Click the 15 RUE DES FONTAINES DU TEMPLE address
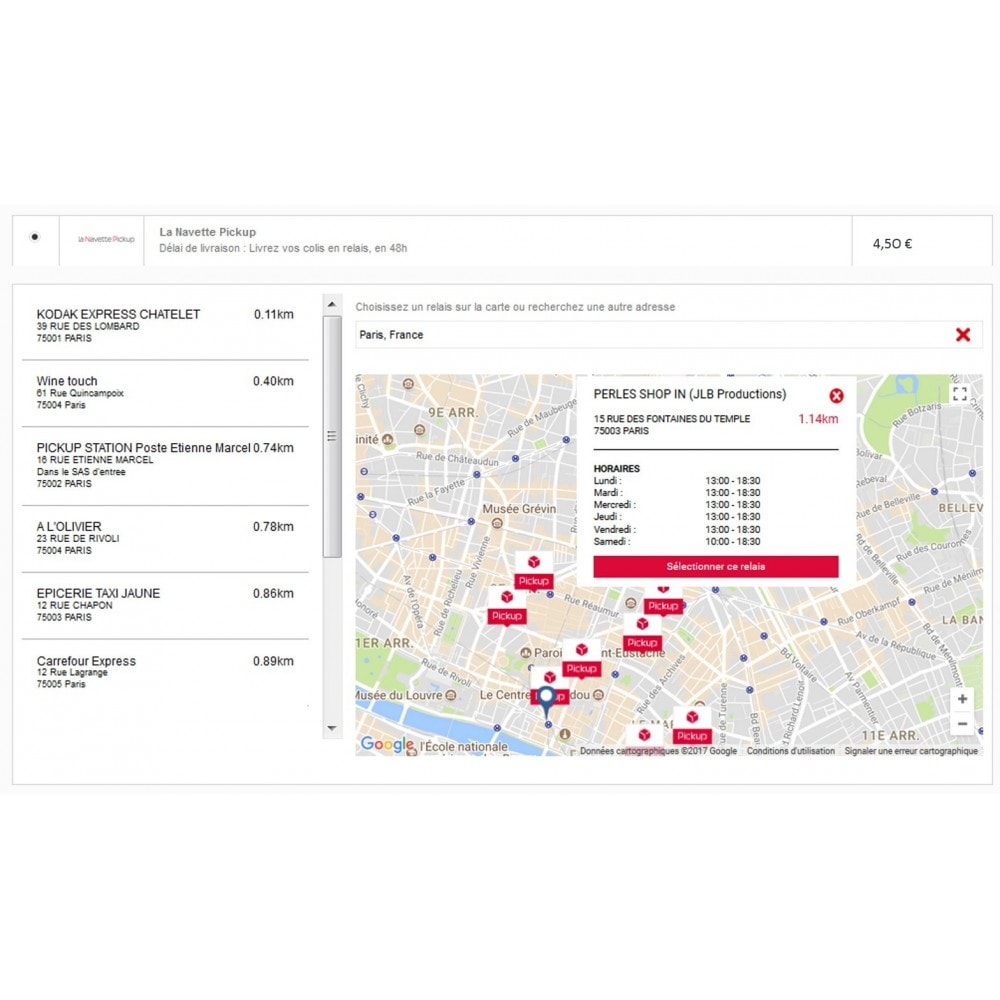This screenshot has width=1000, height=1000. (672, 419)
